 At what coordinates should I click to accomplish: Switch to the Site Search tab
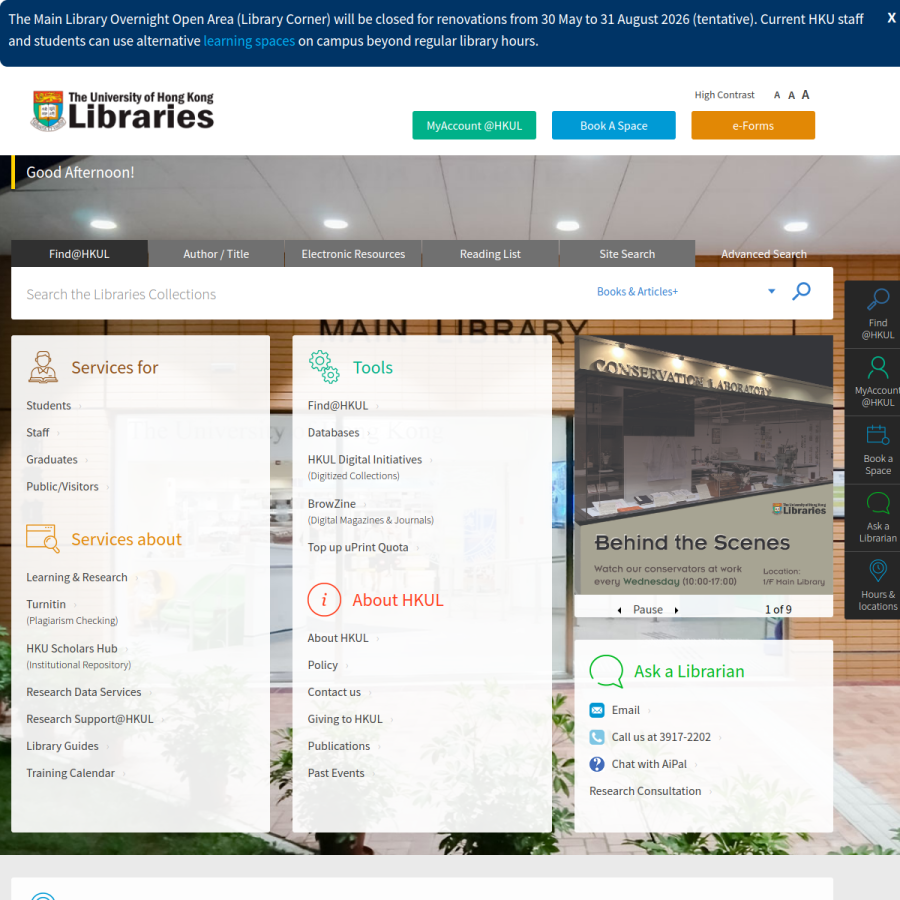[627, 254]
